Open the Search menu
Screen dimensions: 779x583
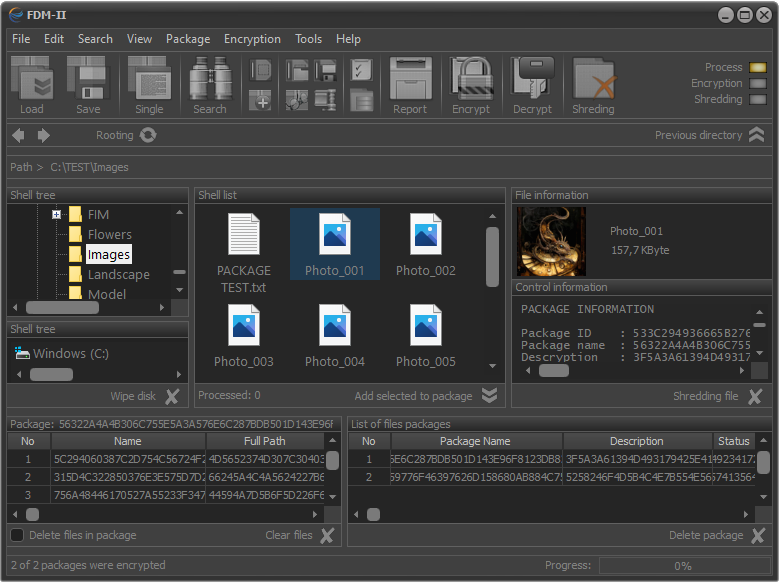click(x=95, y=39)
